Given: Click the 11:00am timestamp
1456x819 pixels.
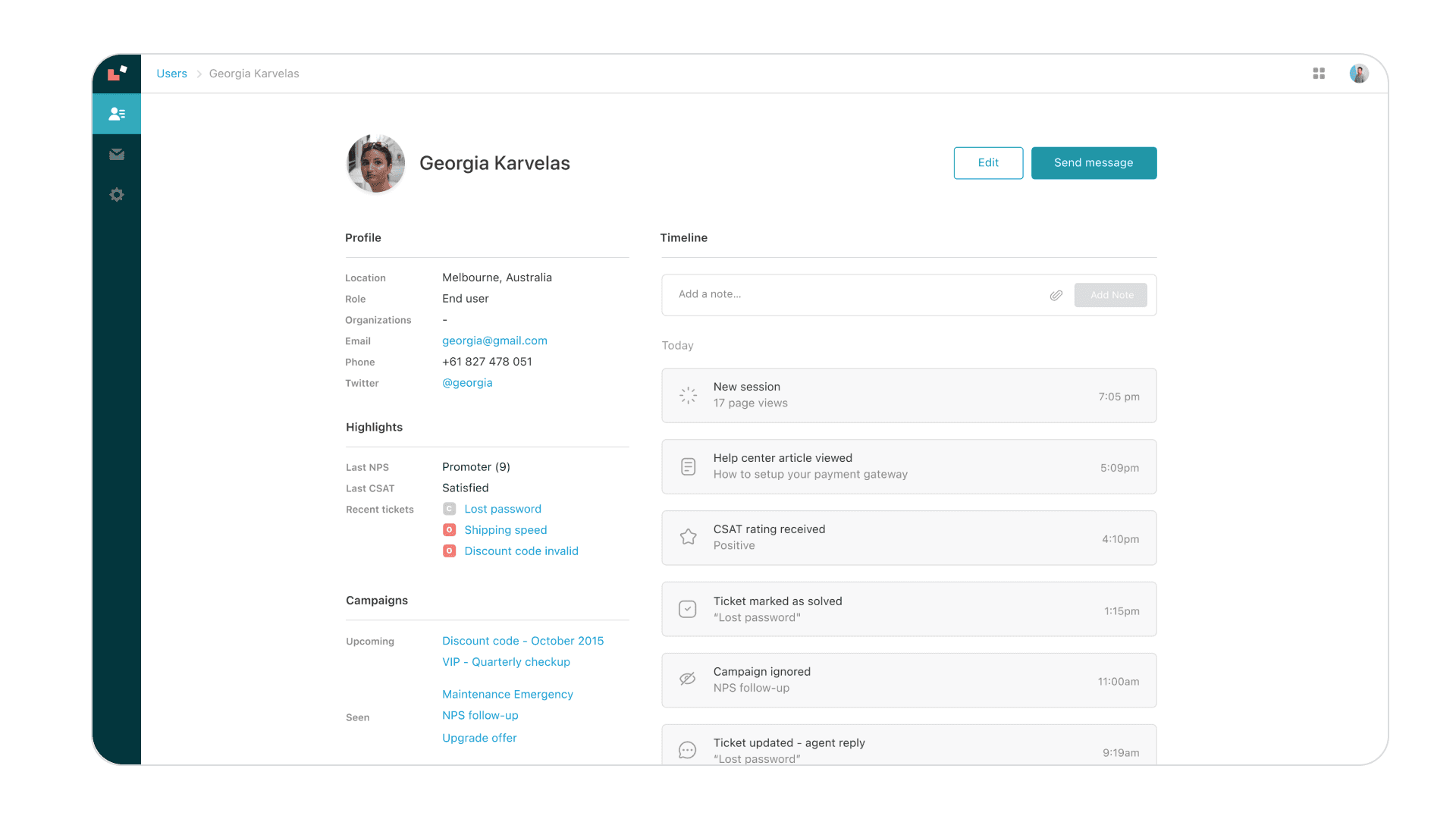Looking at the screenshot, I should click(1119, 682).
